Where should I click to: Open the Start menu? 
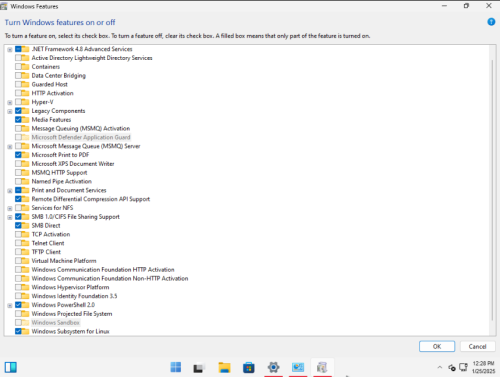pos(176,367)
